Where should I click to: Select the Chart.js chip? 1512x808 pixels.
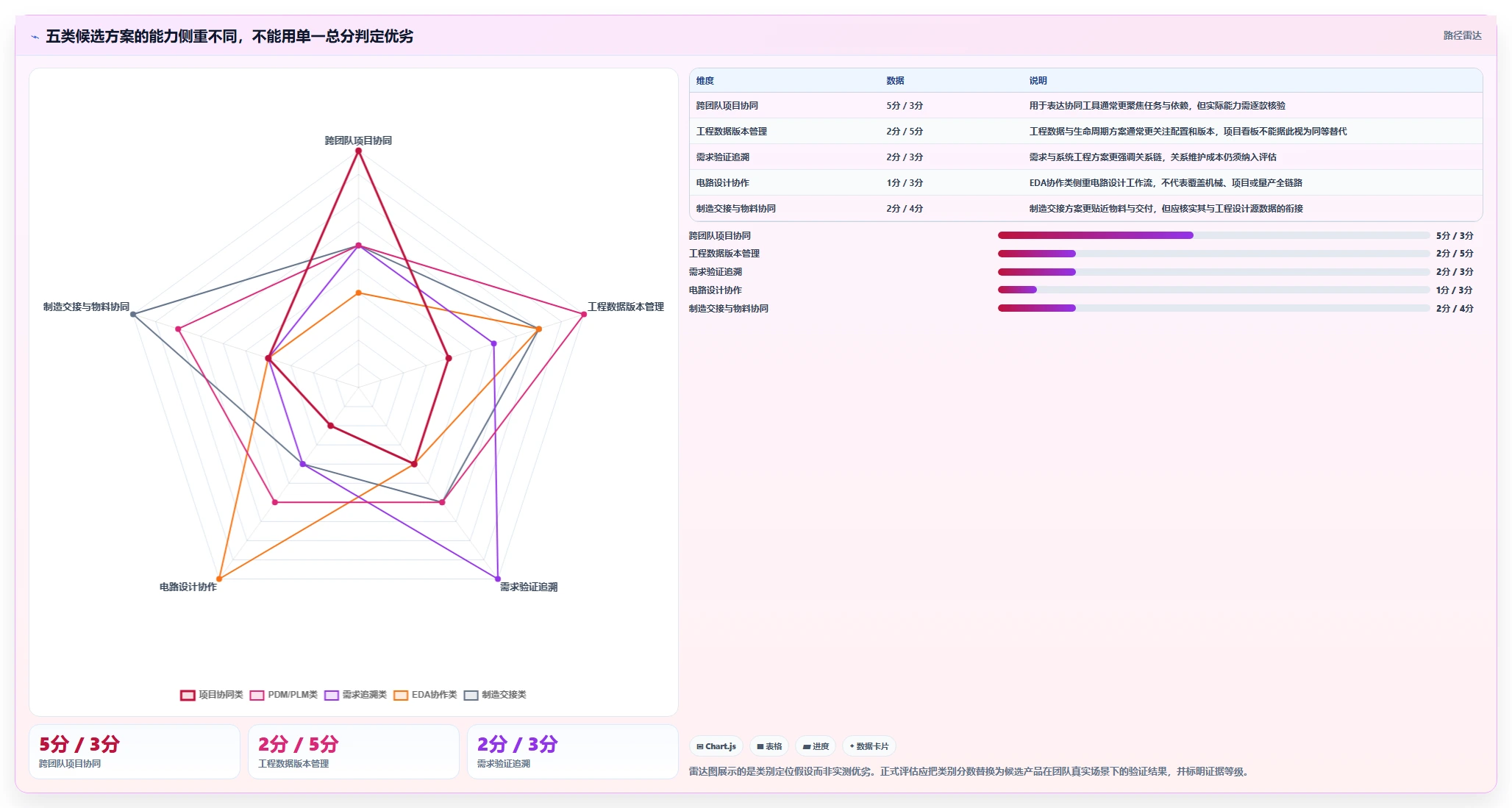[x=716, y=746]
